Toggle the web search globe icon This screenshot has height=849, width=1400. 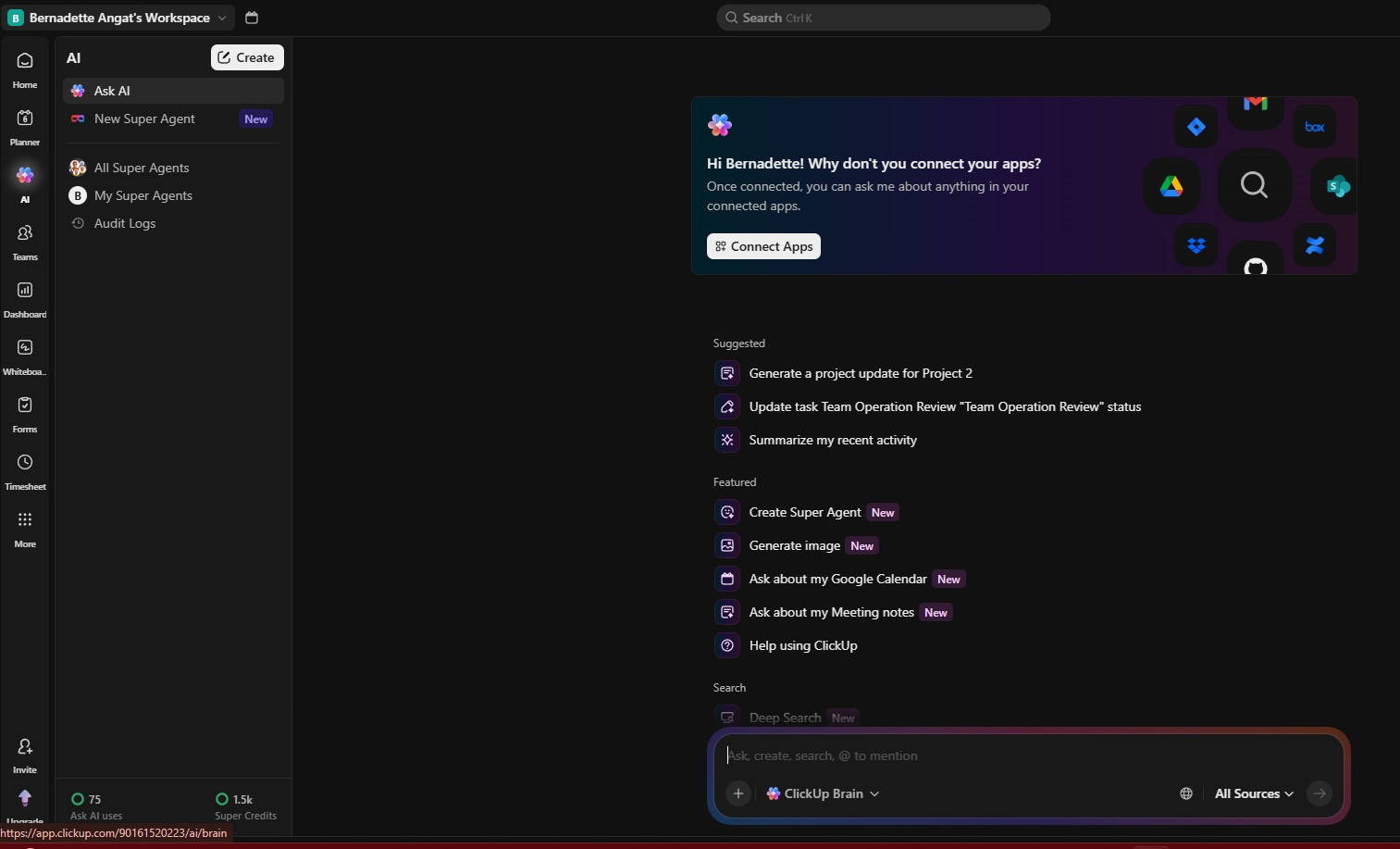pos(1186,793)
